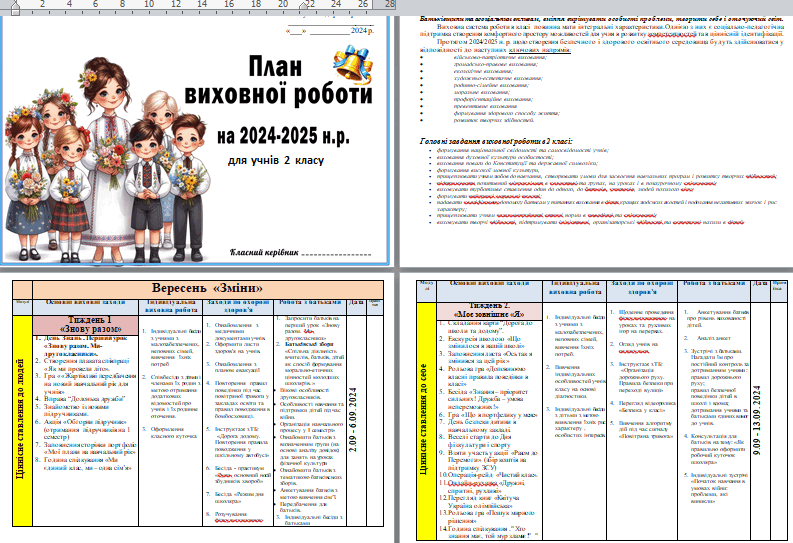Click the item 'Веселі старти до Дня фізкультури і спорту'
Image resolution: width=793 pixels, height=543 pixels.
tap(479, 441)
